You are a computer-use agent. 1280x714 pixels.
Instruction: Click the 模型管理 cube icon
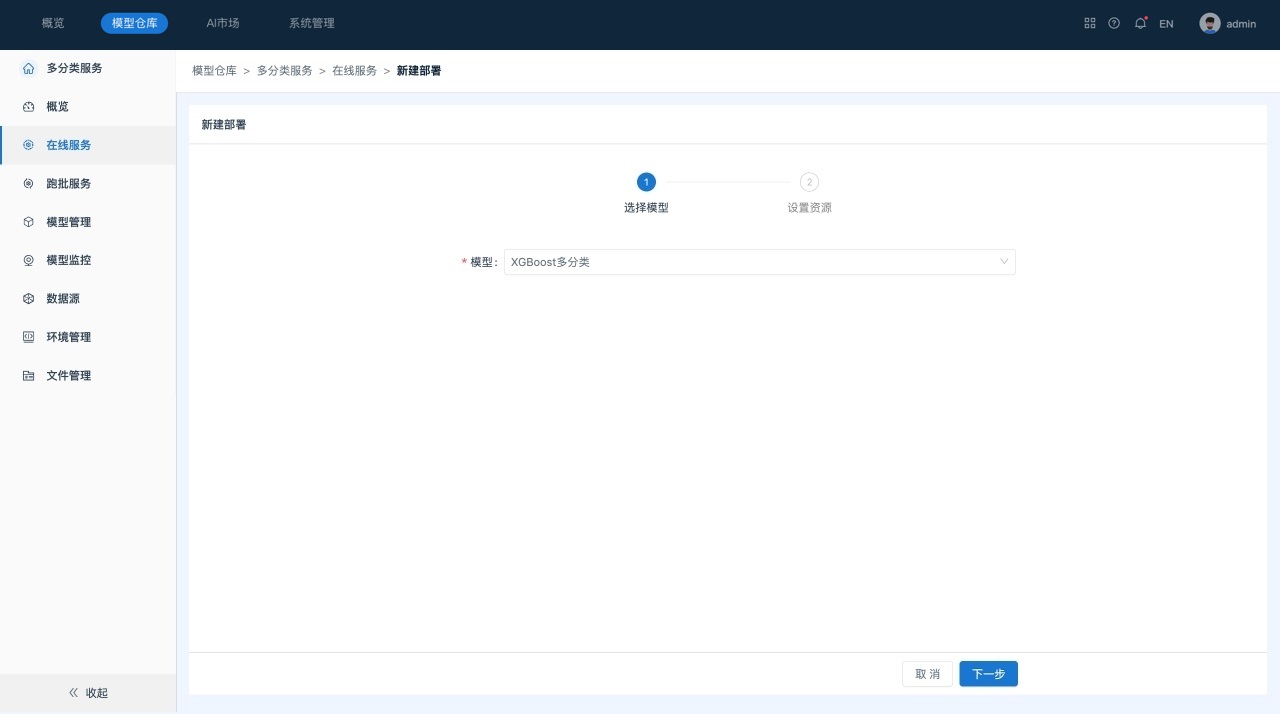coord(28,222)
